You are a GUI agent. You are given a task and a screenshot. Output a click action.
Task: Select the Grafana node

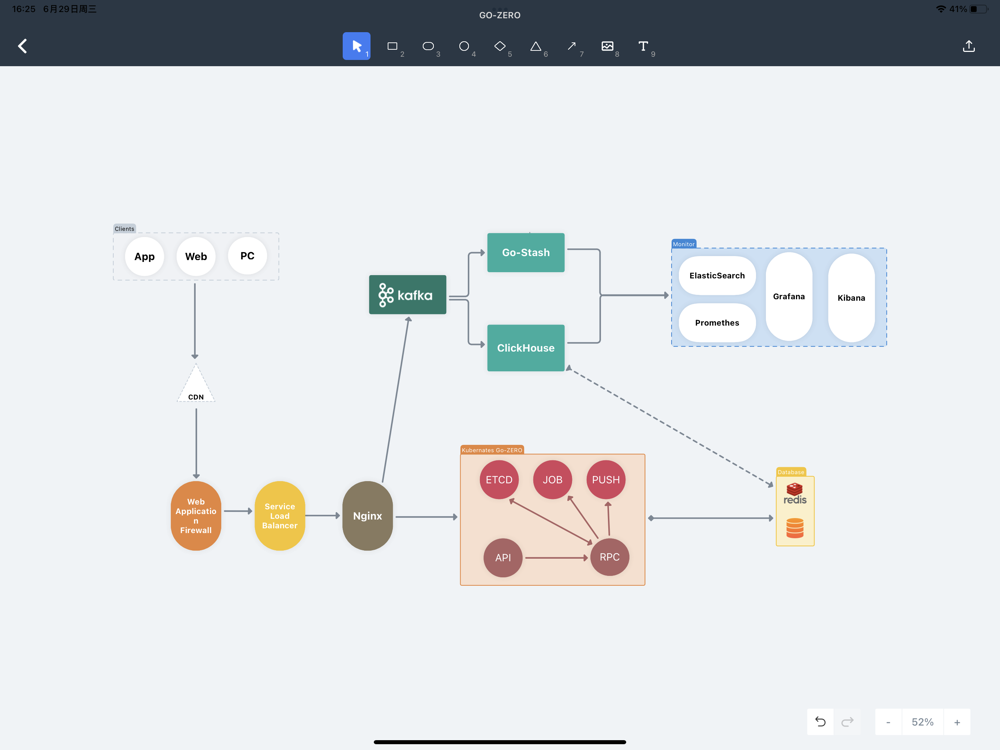(x=789, y=297)
